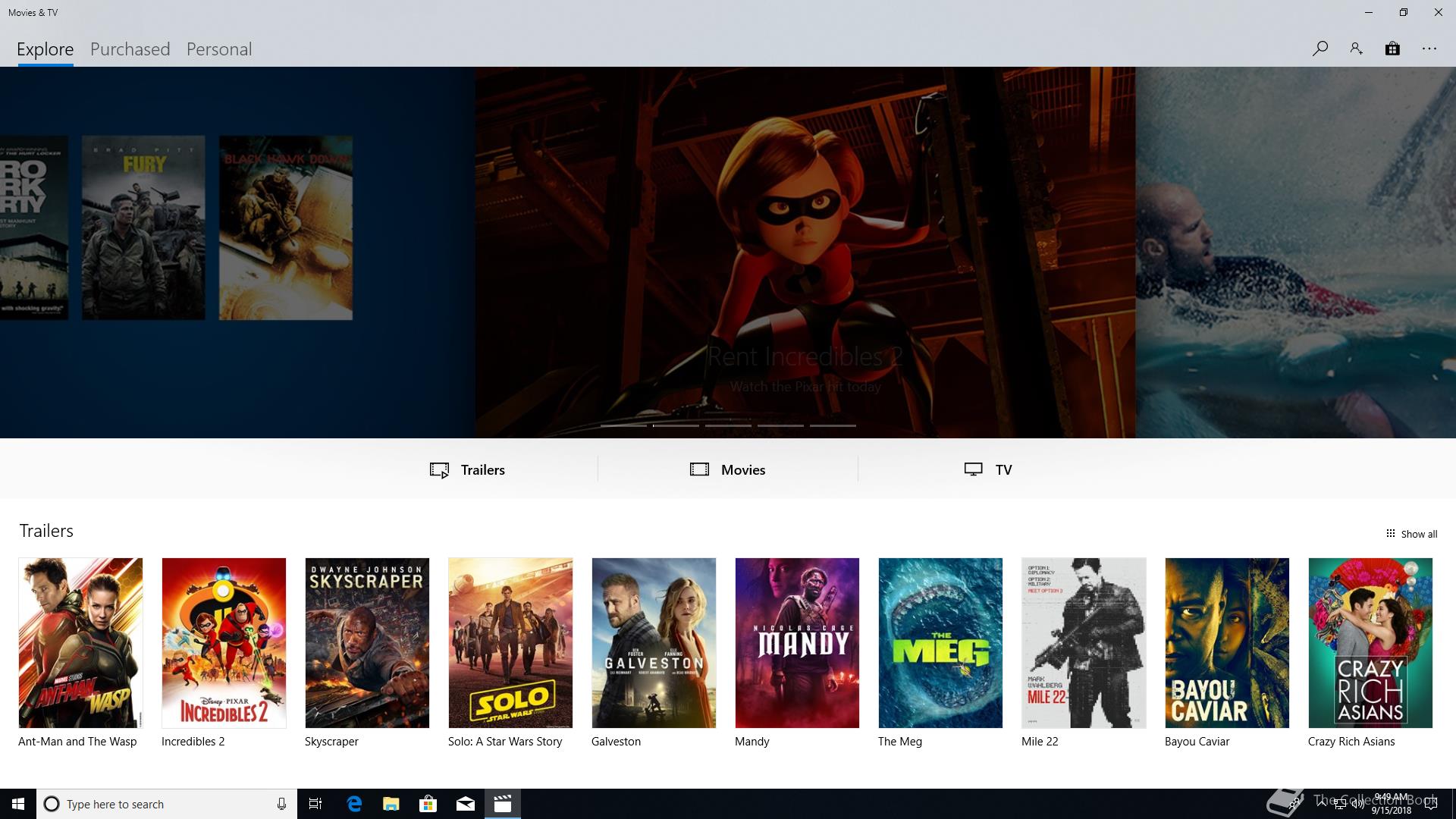Click the 'Crazy Rich Asians' title text
Screen dimensions: 1456x819
point(1351,742)
